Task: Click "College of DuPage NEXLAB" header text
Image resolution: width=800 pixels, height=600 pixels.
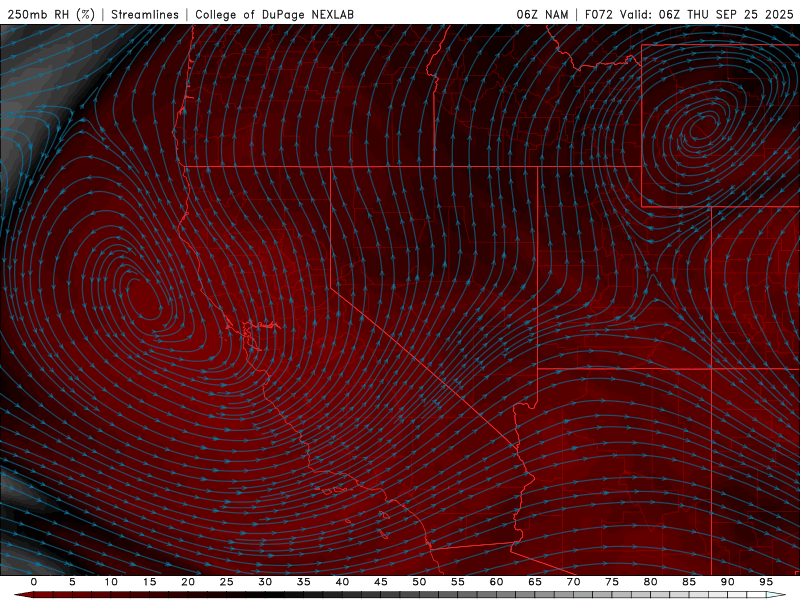Action: pos(274,14)
